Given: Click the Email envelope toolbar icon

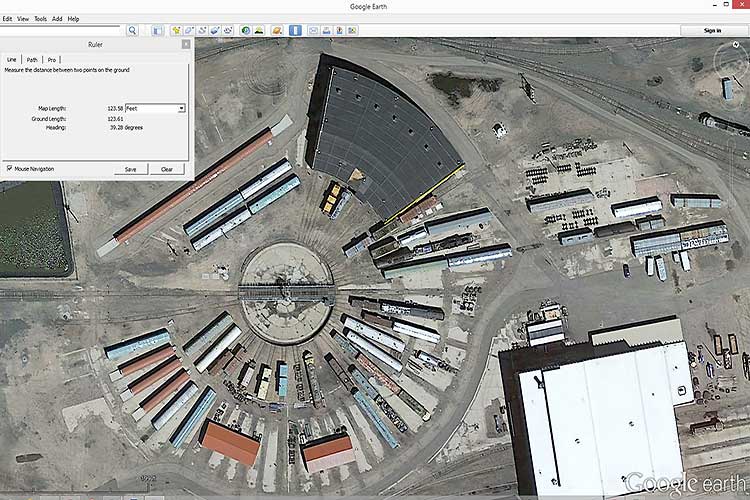Looking at the screenshot, I should click(313, 30).
